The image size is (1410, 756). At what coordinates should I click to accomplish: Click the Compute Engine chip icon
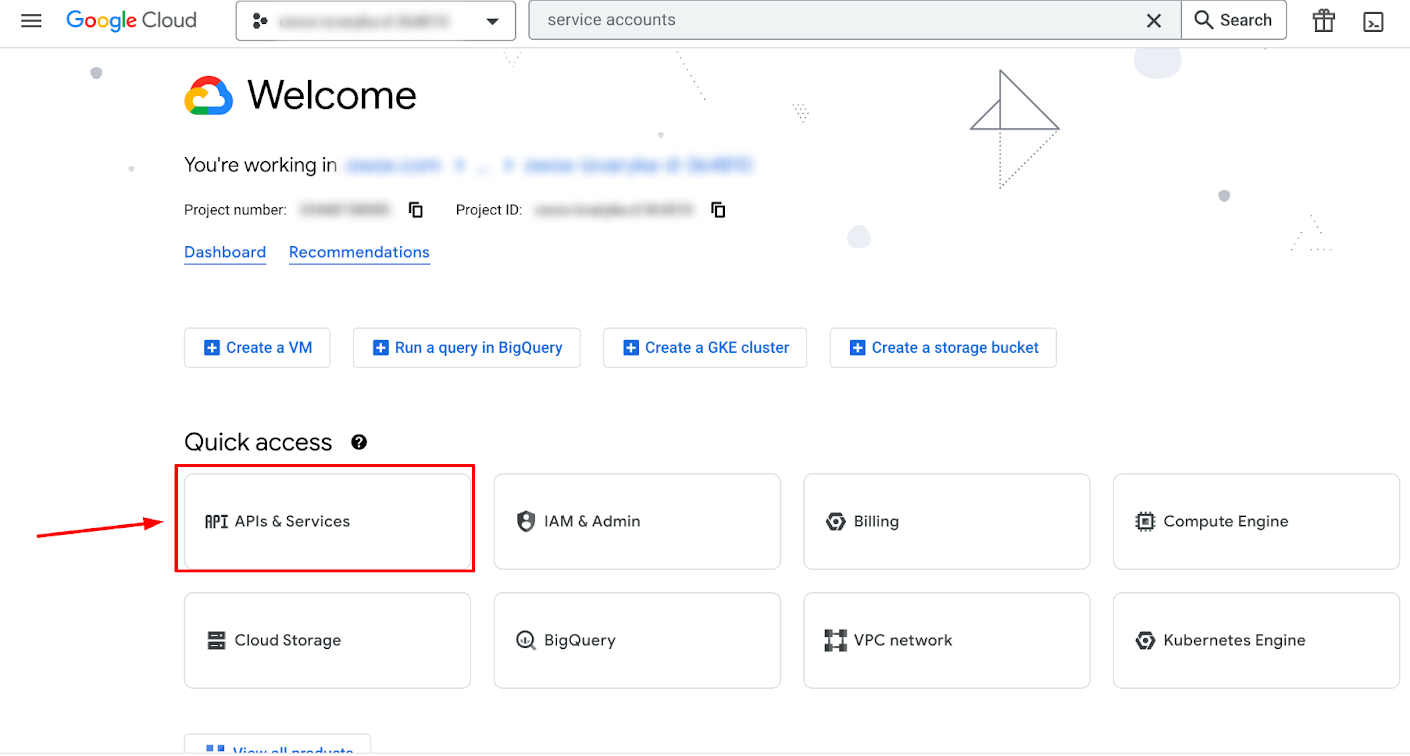point(1145,521)
